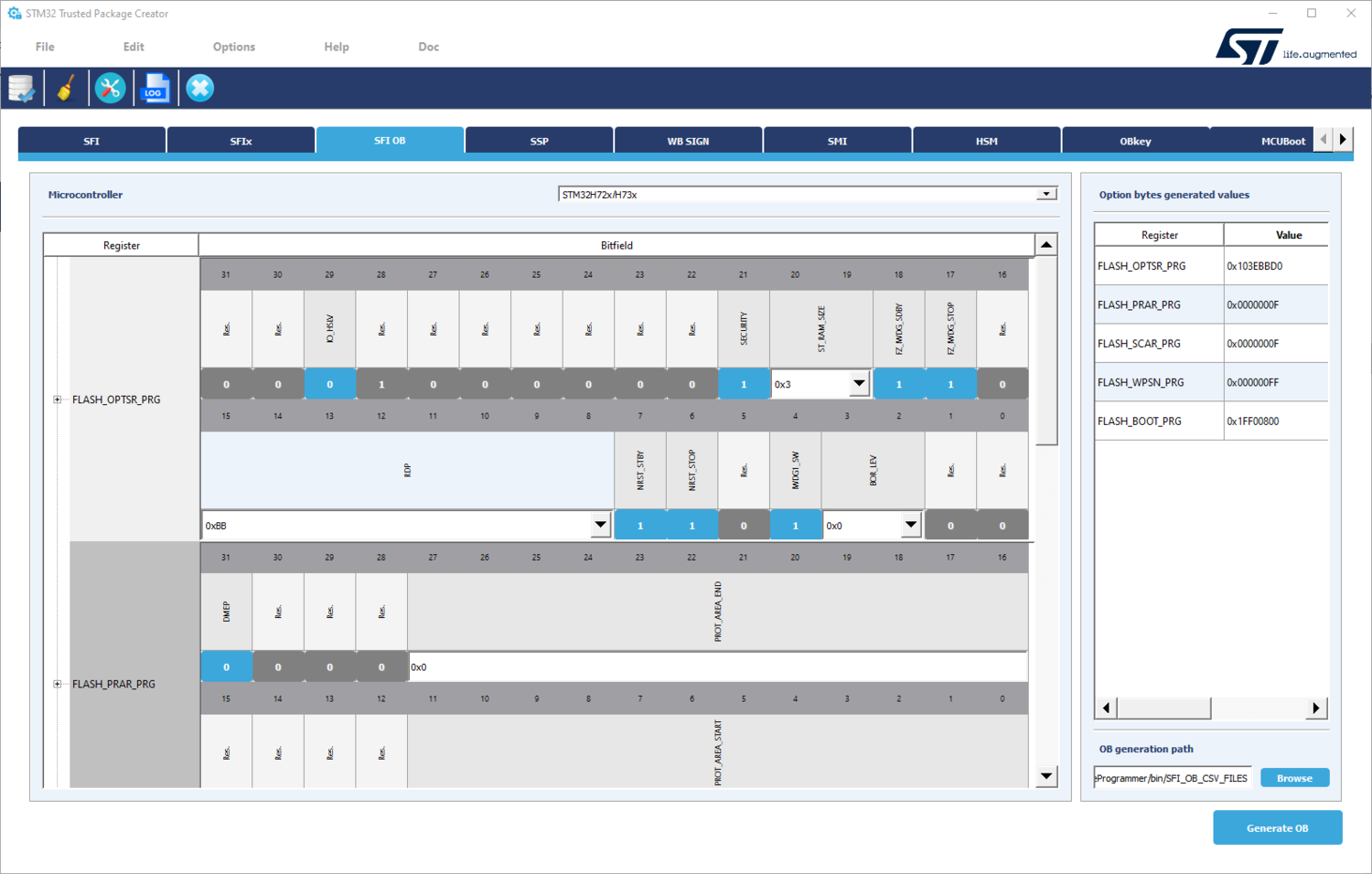Select the SFI OB tab

point(390,141)
